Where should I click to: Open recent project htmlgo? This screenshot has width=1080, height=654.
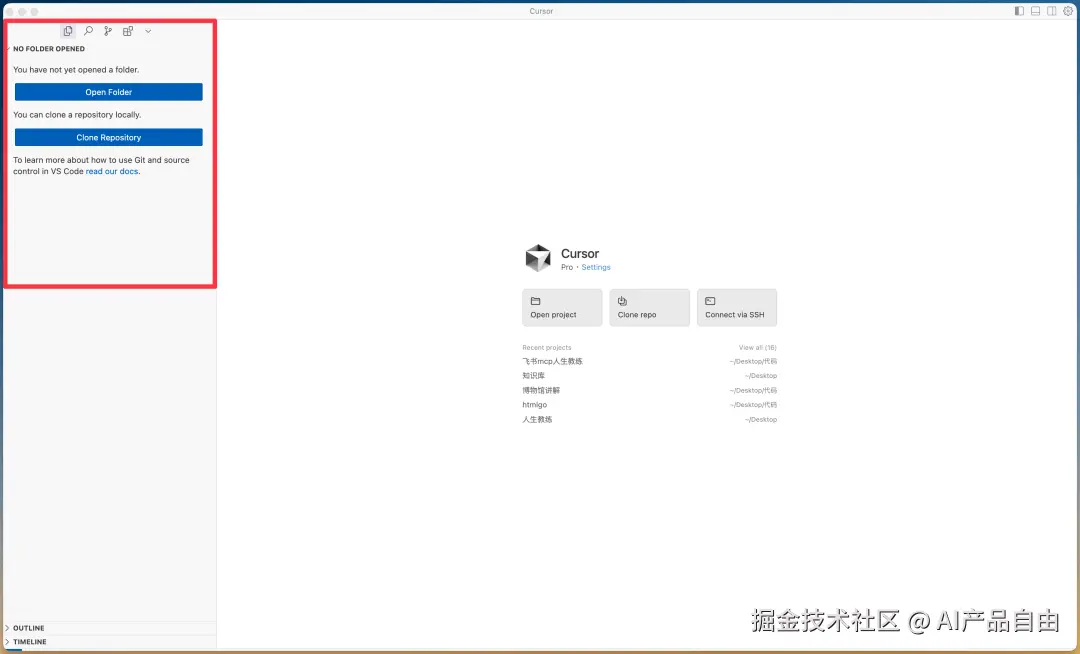[650, 405]
